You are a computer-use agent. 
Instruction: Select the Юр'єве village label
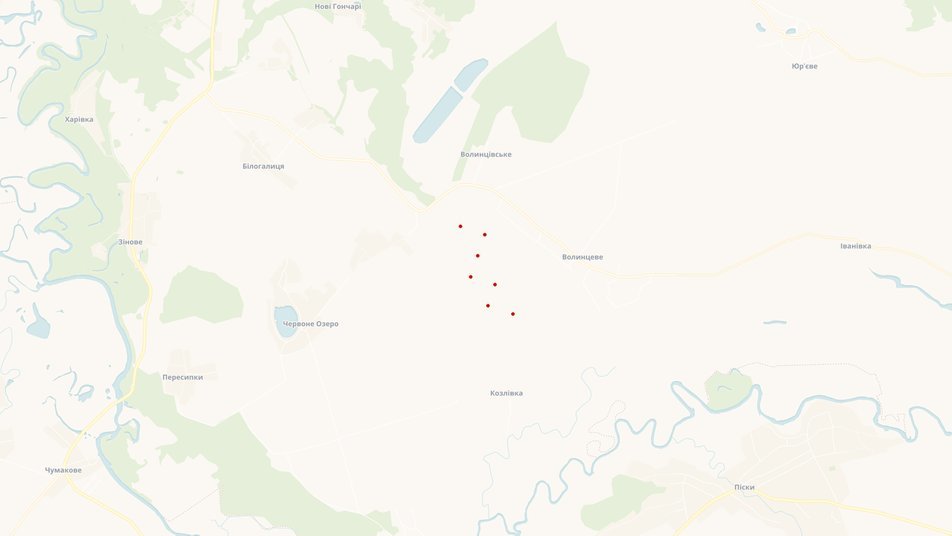(x=804, y=66)
